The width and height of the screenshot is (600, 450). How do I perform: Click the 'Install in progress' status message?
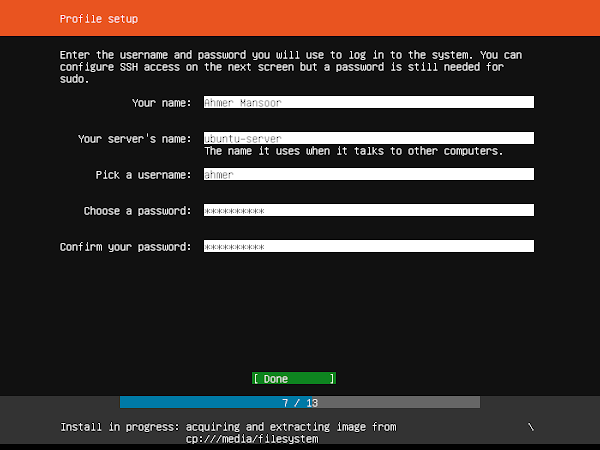click(228, 432)
